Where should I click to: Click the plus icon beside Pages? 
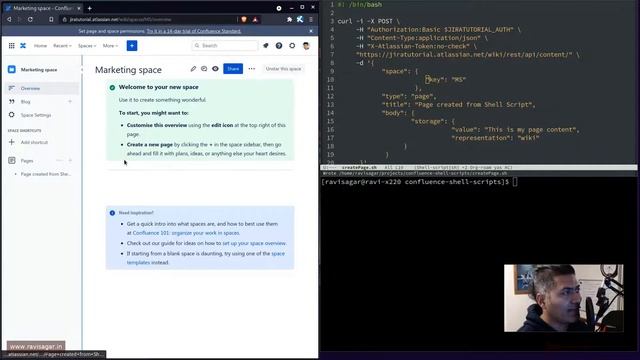point(70,160)
